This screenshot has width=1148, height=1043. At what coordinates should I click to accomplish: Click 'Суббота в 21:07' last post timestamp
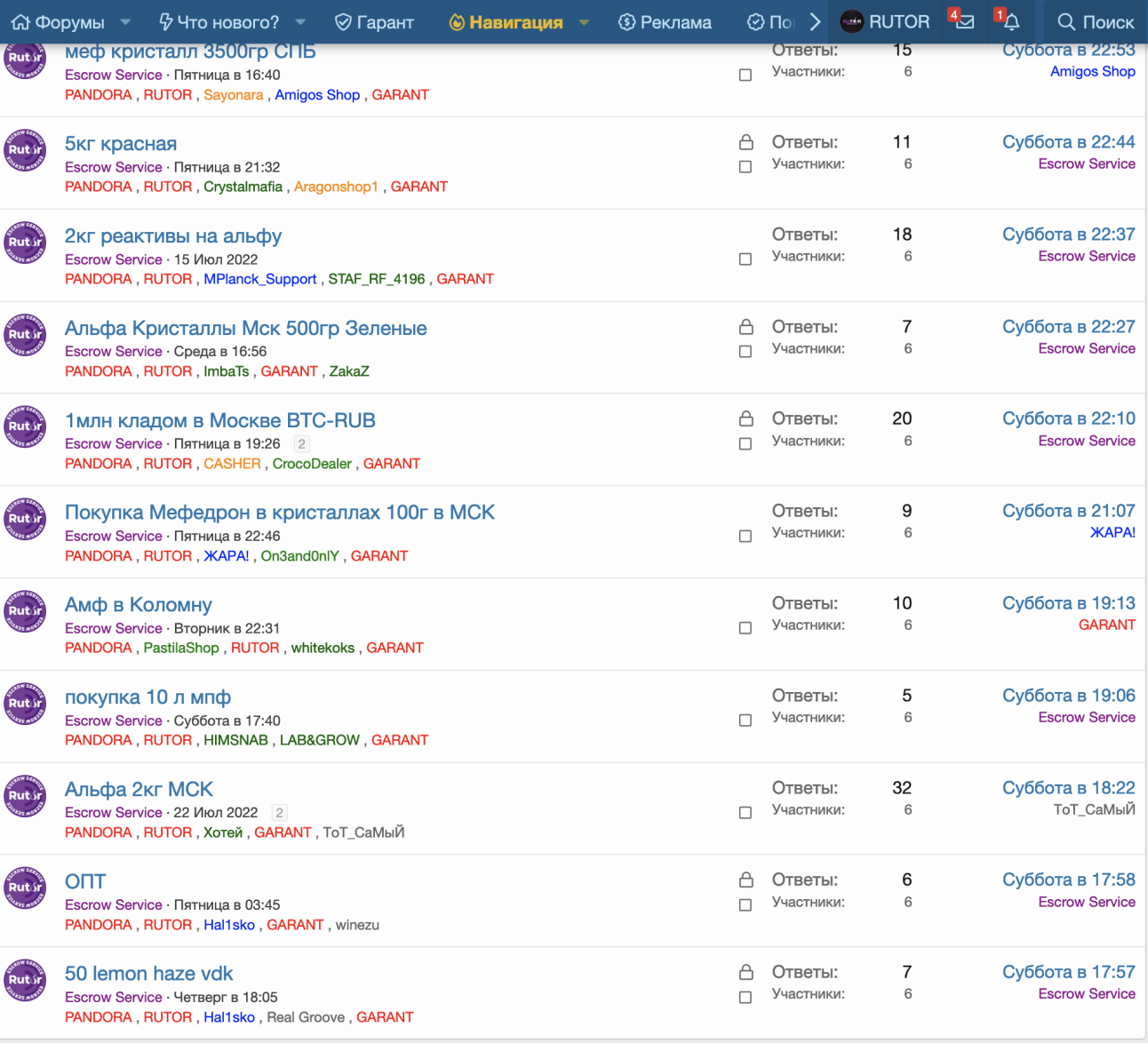pyautogui.click(x=1069, y=511)
